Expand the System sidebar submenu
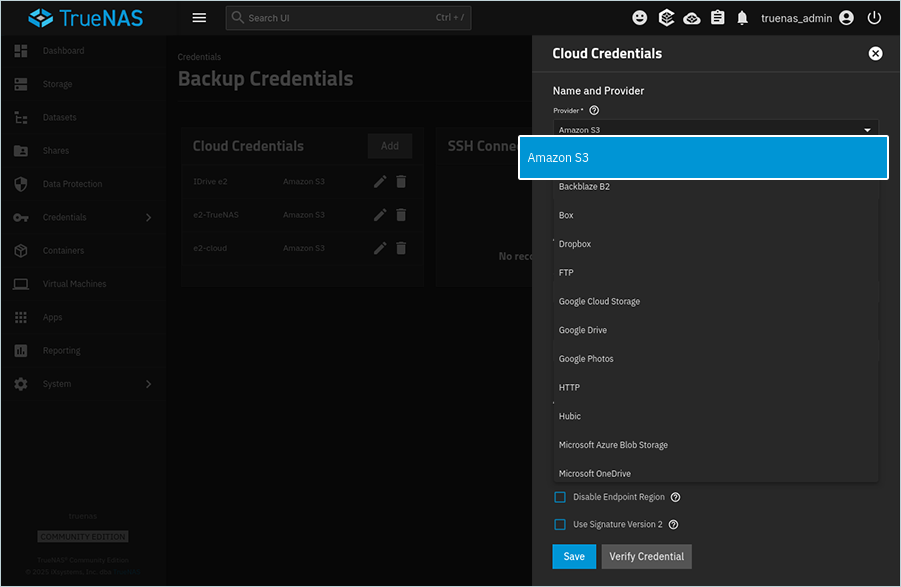 (x=149, y=384)
